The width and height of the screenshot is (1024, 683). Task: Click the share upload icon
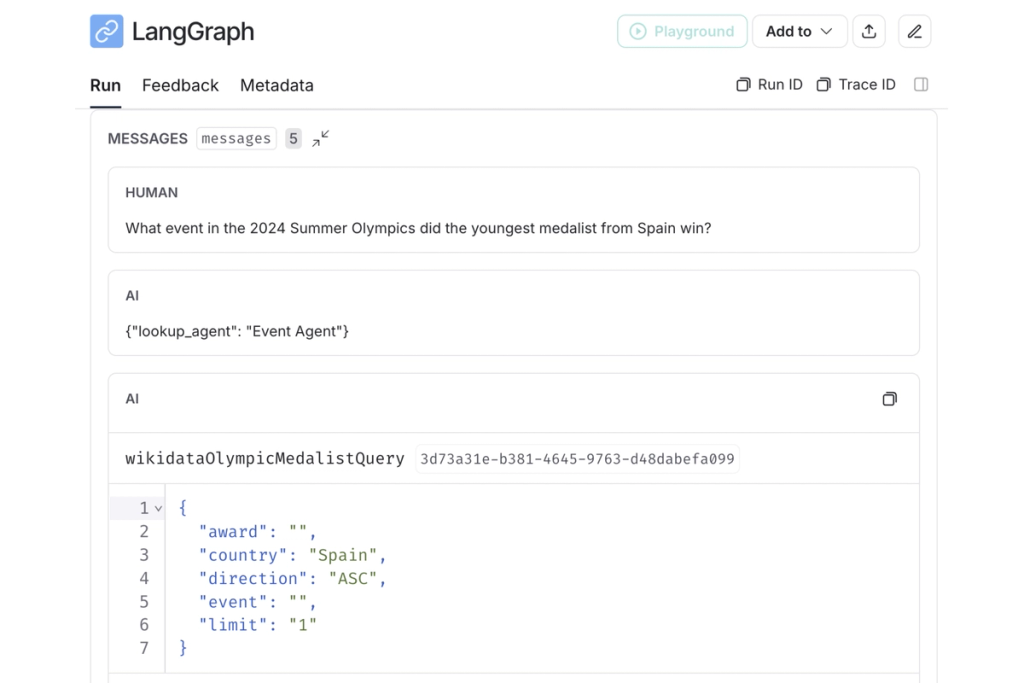[x=869, y=31]
